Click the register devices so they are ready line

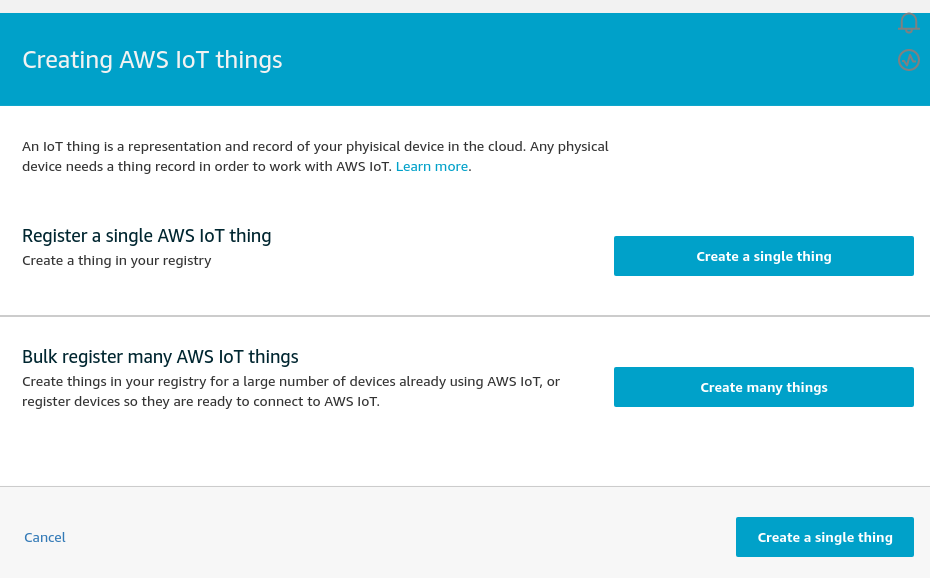(201, 401)
